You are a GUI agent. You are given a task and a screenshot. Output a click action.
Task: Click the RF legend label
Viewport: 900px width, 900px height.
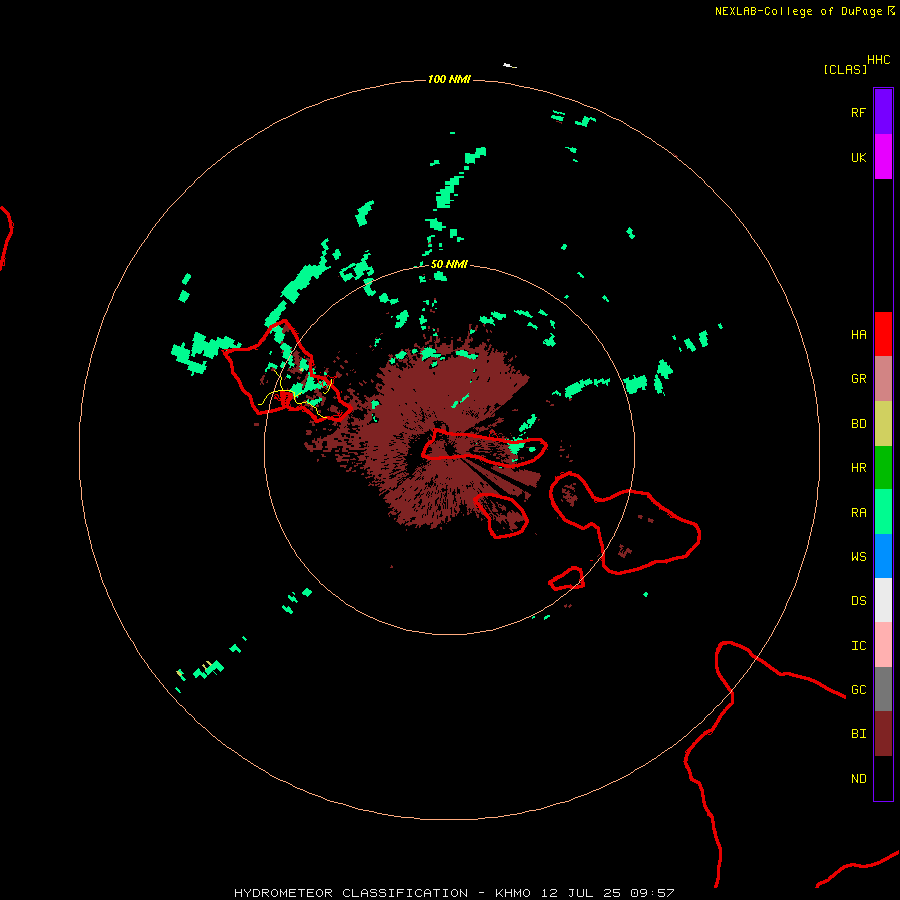pyautogui.click(x=858, y=112)
